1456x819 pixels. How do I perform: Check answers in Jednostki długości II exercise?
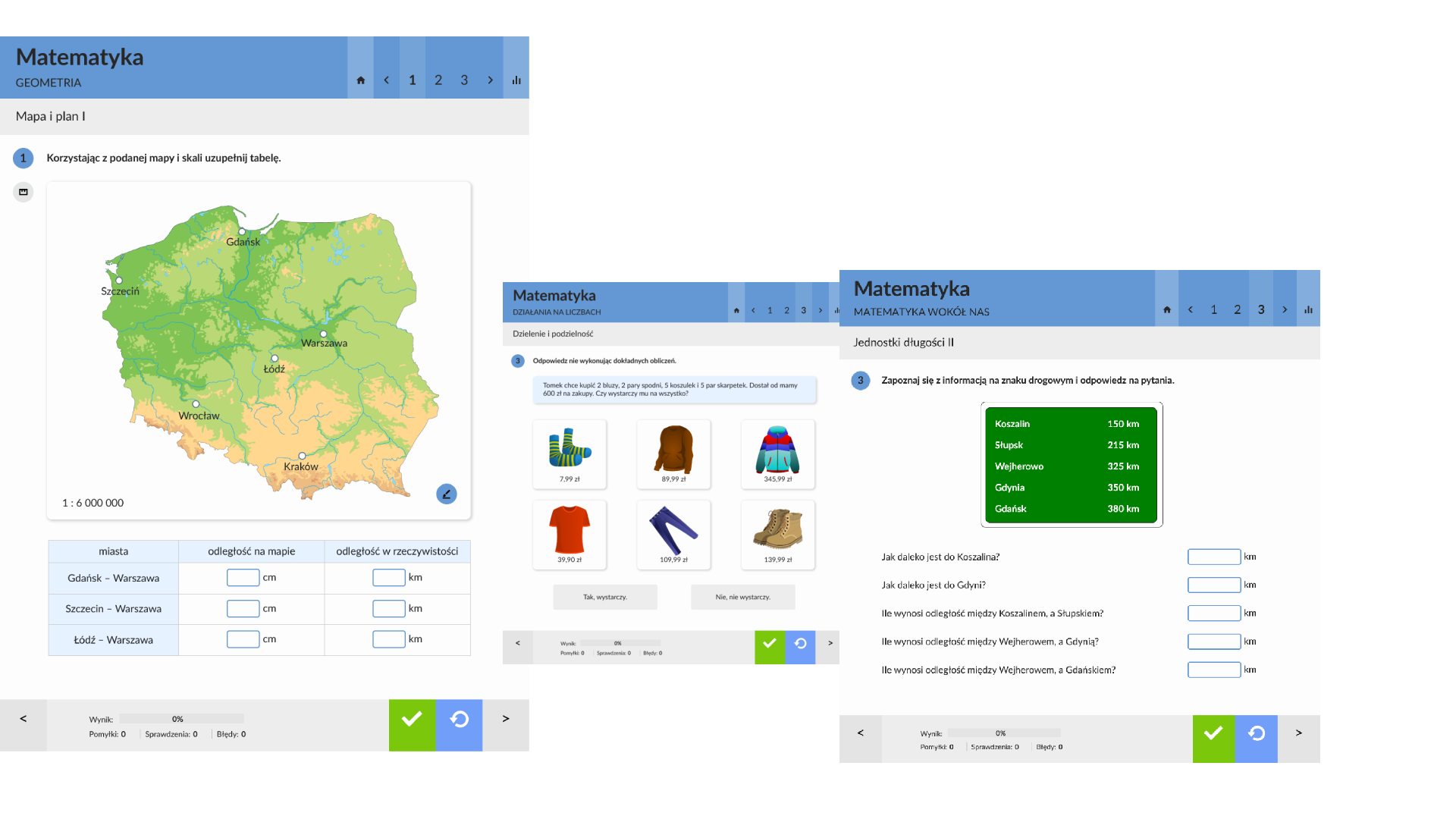pyautogui.click(x=1213, y=733)
